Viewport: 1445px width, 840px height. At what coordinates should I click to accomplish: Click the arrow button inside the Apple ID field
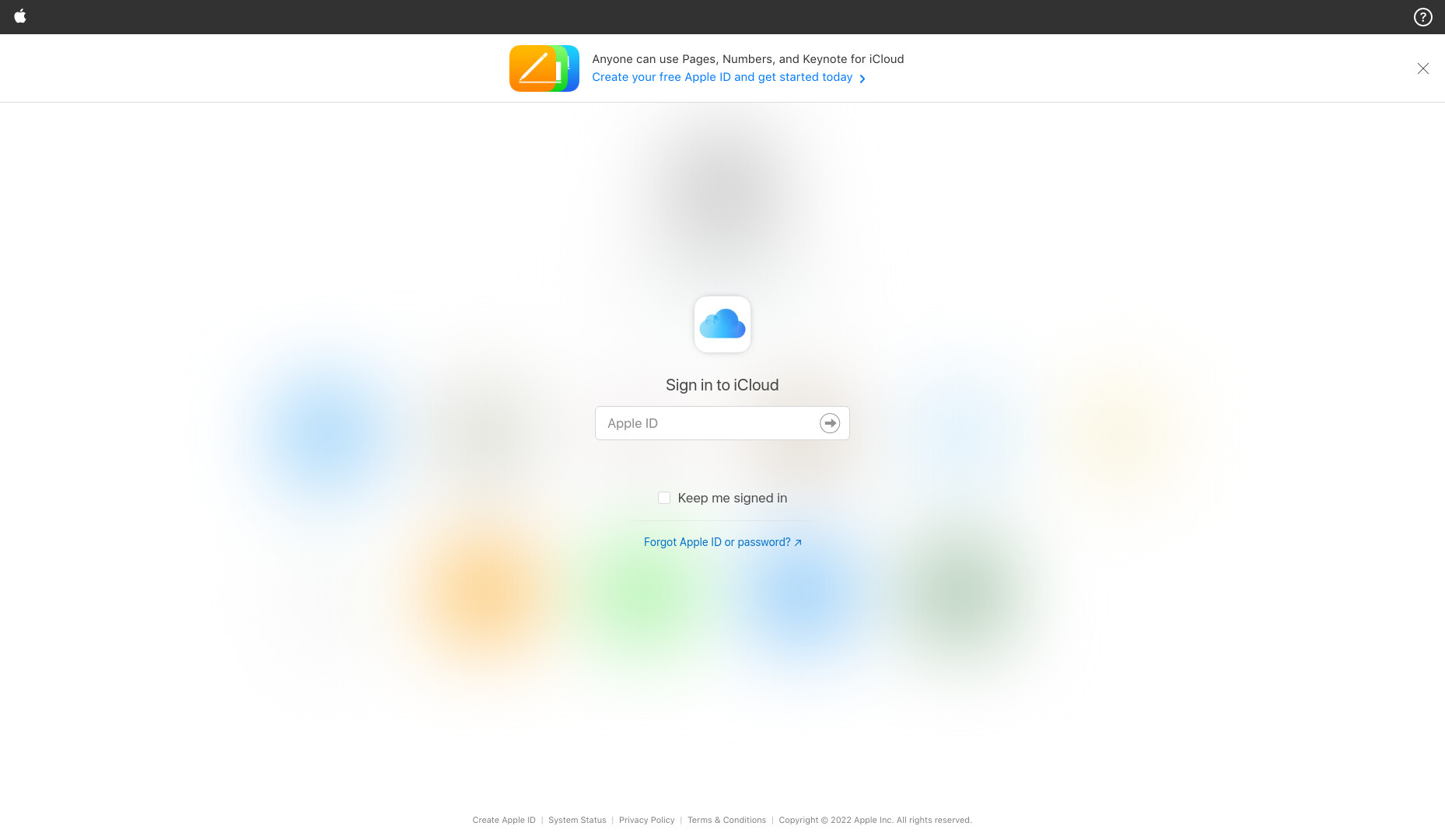pyautogui.click(x=830, y=423)
